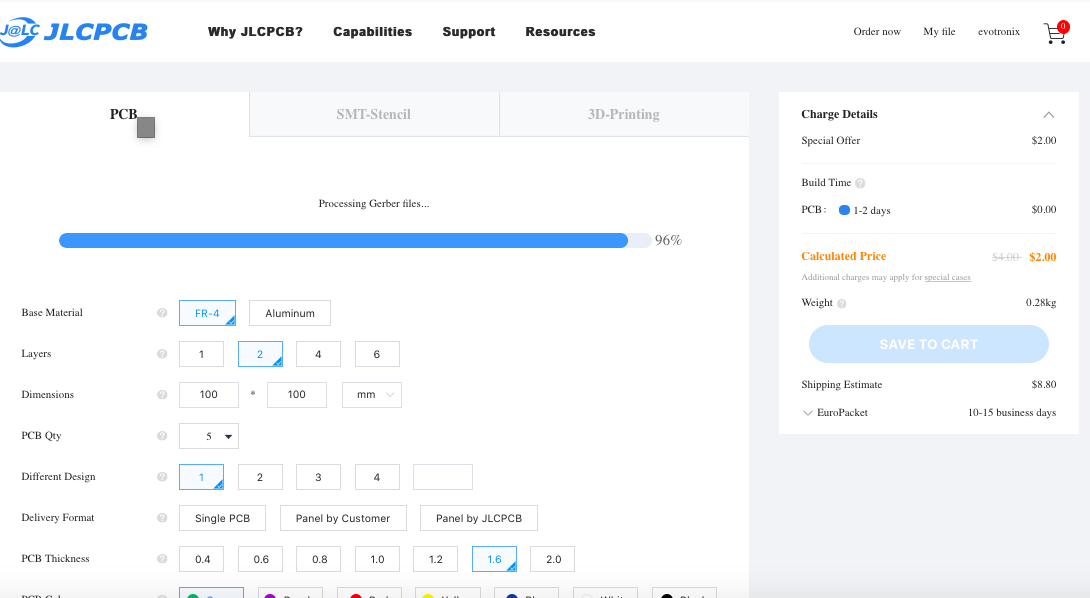Switch to the PCB tab

point(124,114)
